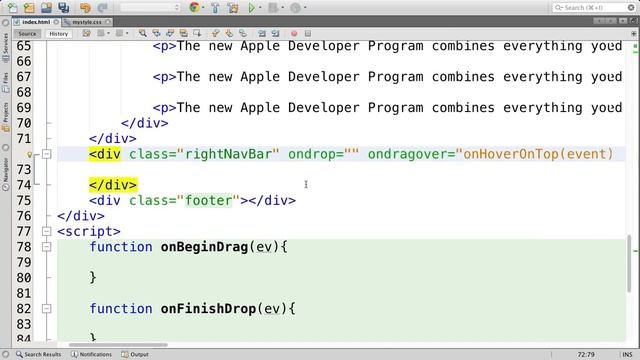Image resolution: width=640 pixels, height=360 pixels.
Task: Toggle Rectangular Selection icon
Action: point(197,33)
